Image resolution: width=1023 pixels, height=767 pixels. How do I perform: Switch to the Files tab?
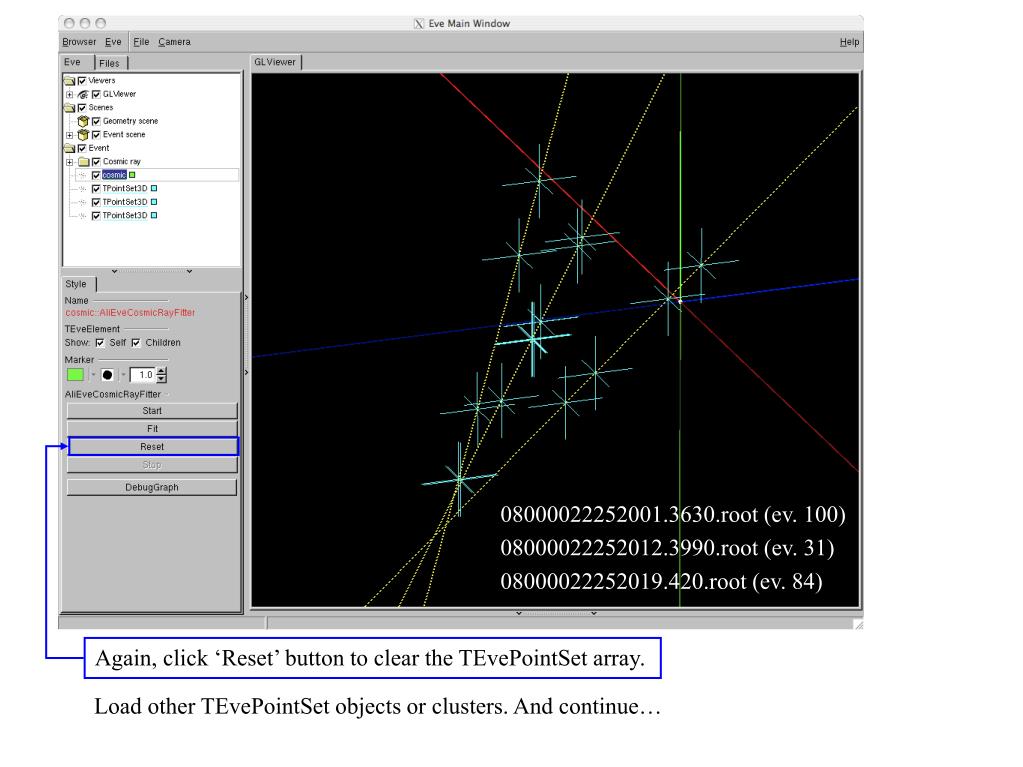(x=110, y=63)
